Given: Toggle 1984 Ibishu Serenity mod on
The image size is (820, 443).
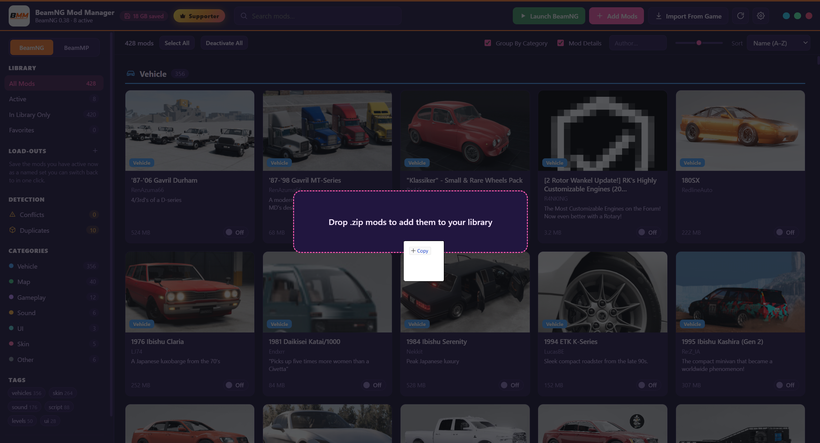Looking at the screenshot, I should coord(510,385).
